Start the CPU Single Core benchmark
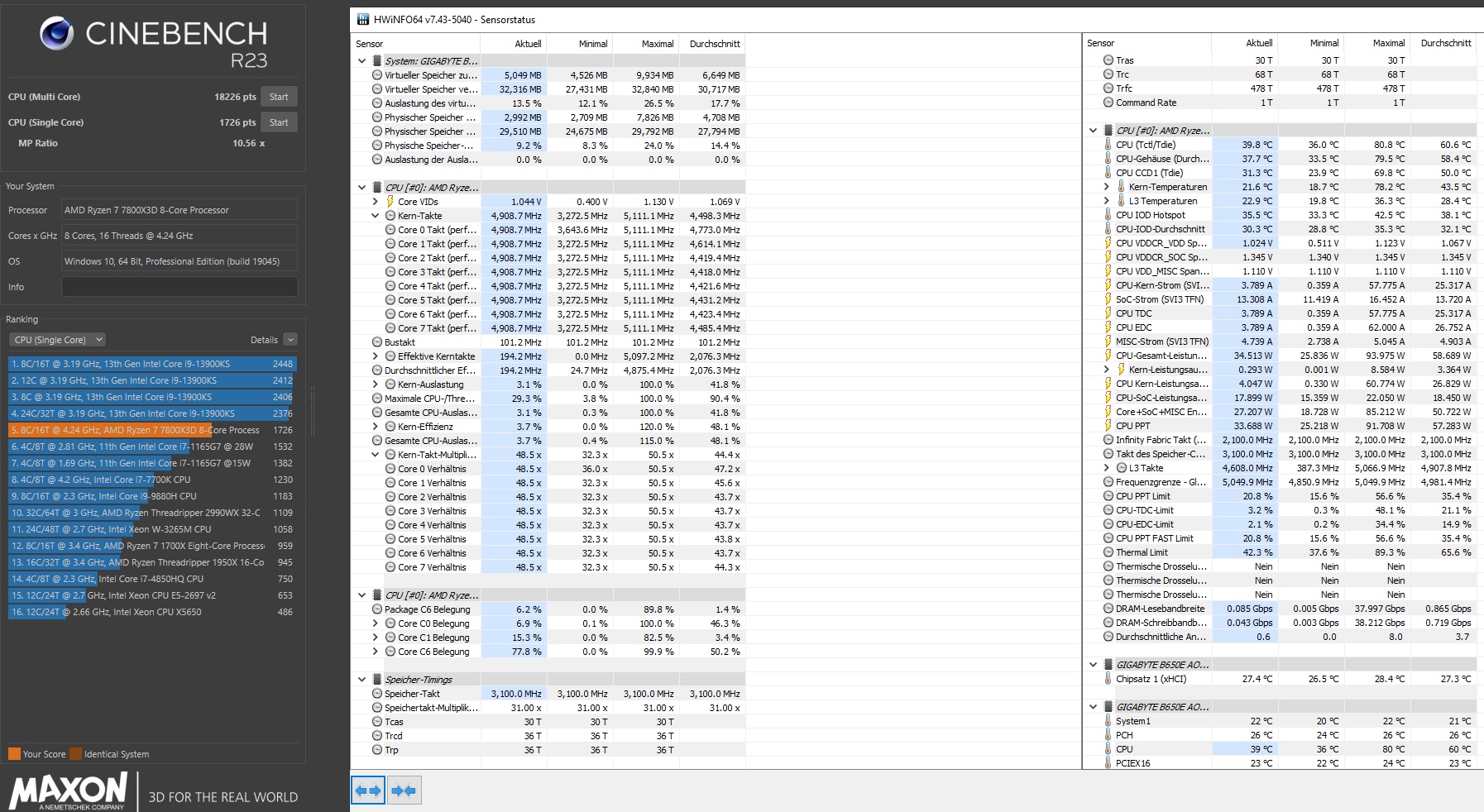1484x812 pixels. (279, 122)
